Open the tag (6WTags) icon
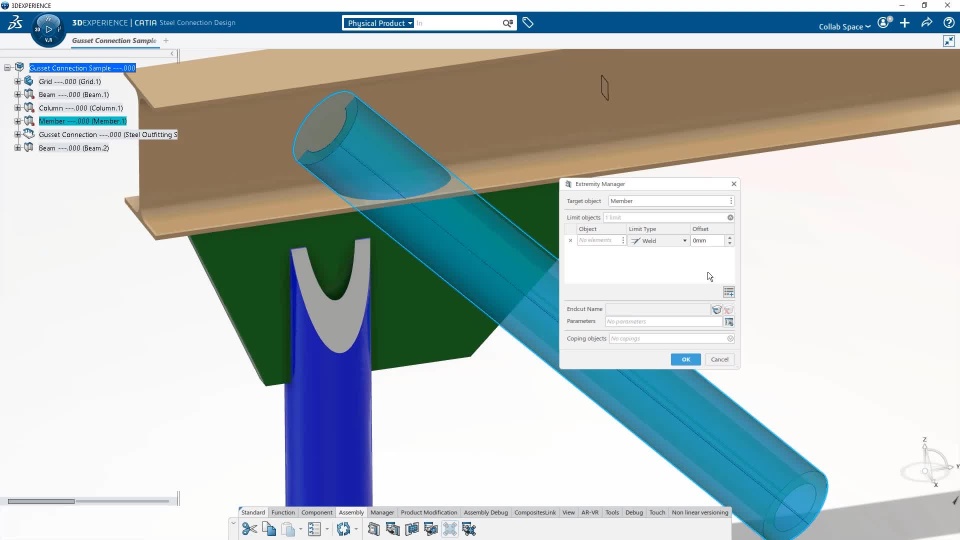The width and height of the screenshot is (960, 540). click(x=528, y=23)
